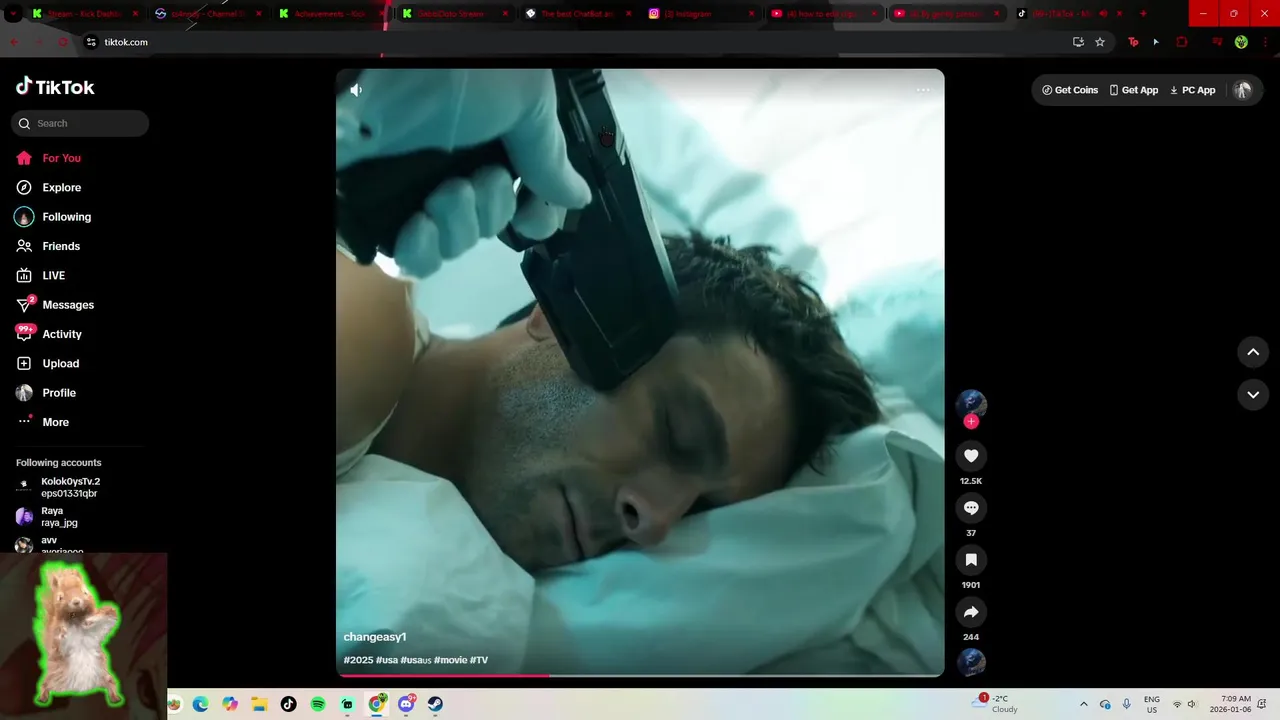Mute the video with speaker icon
This screenshot has width=1280, height=720.
coord(356,90)
